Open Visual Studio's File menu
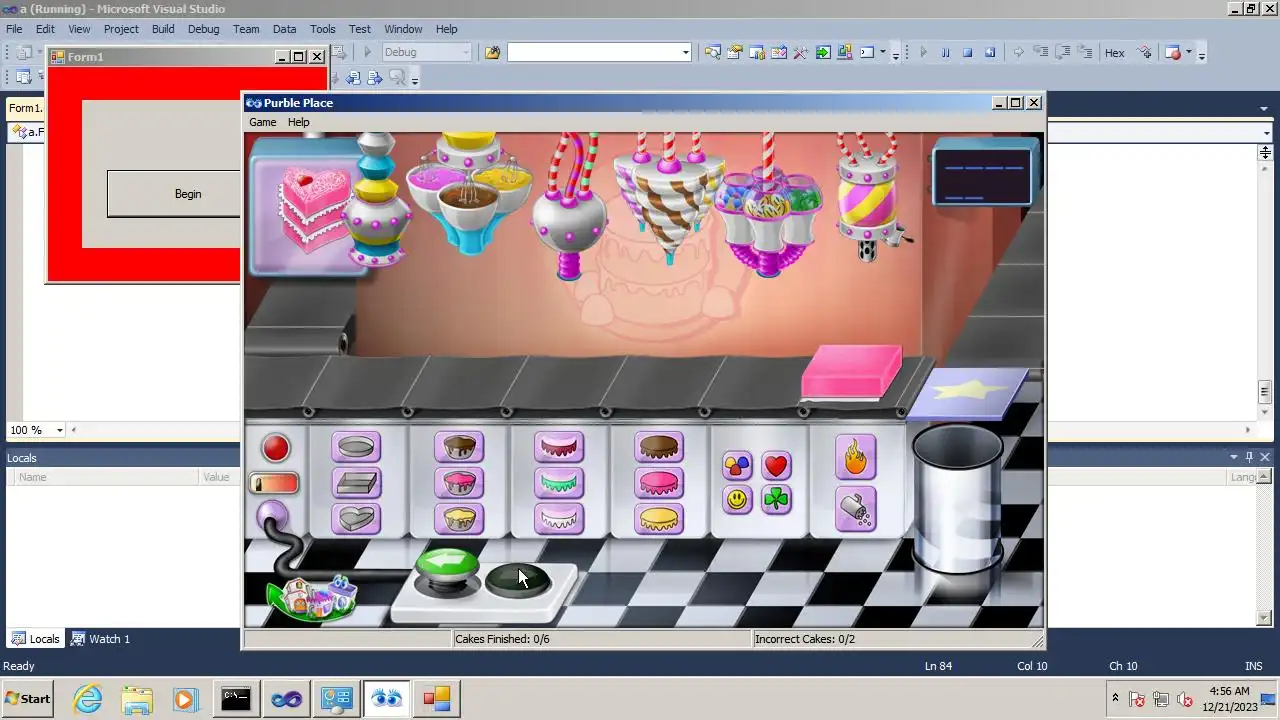 [14, 29]
